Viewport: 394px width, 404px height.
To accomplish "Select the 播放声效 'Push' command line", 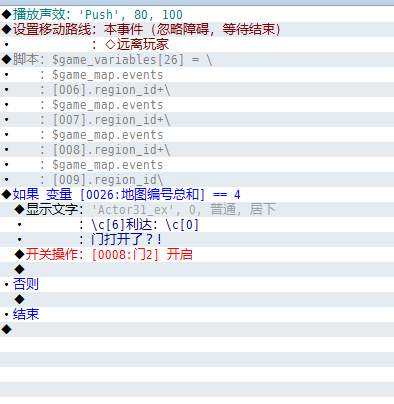I will coord(197,14).
